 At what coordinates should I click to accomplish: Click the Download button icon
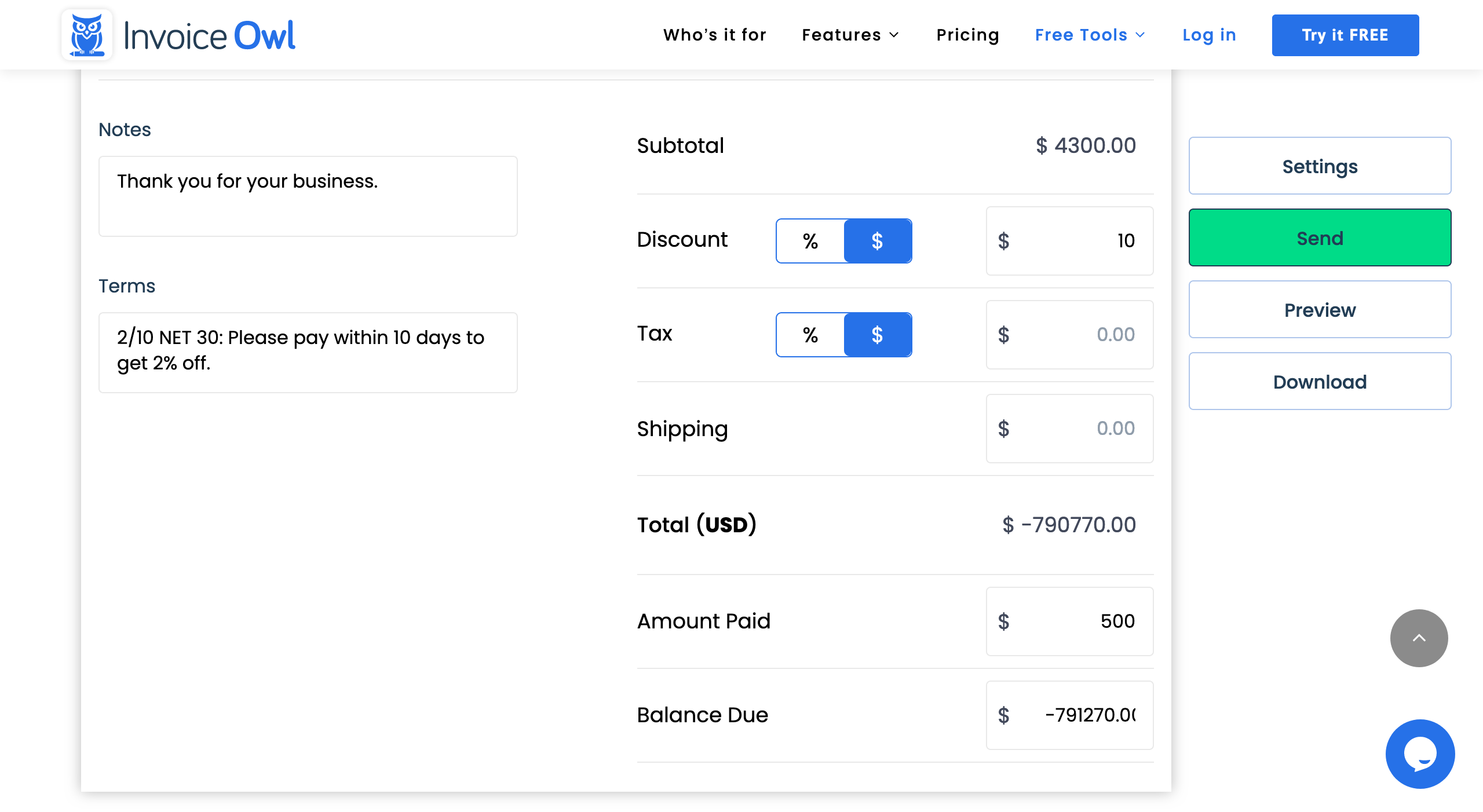pyautogui.click(x=1320, y=380)
